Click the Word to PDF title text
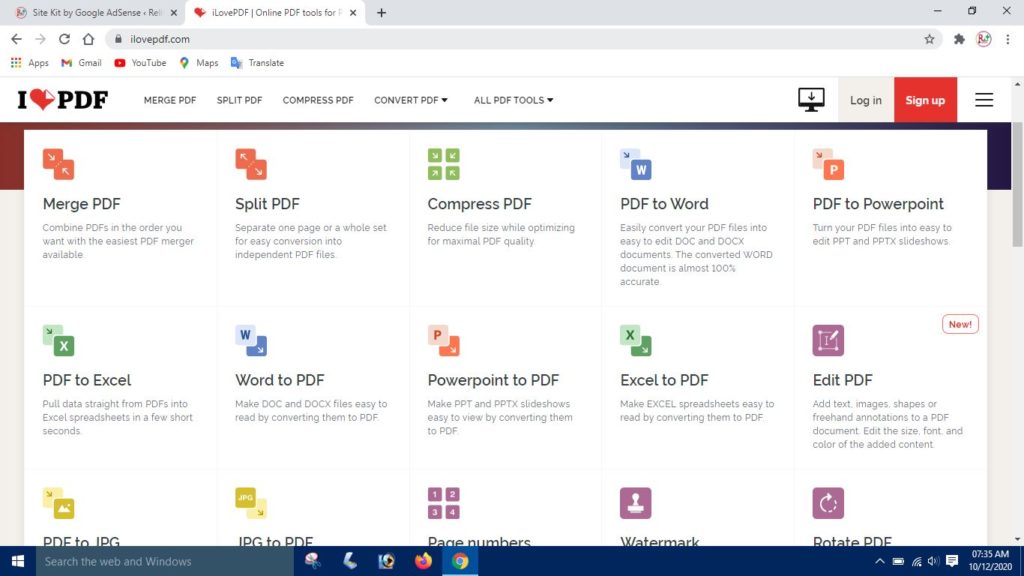 [280, 380]
